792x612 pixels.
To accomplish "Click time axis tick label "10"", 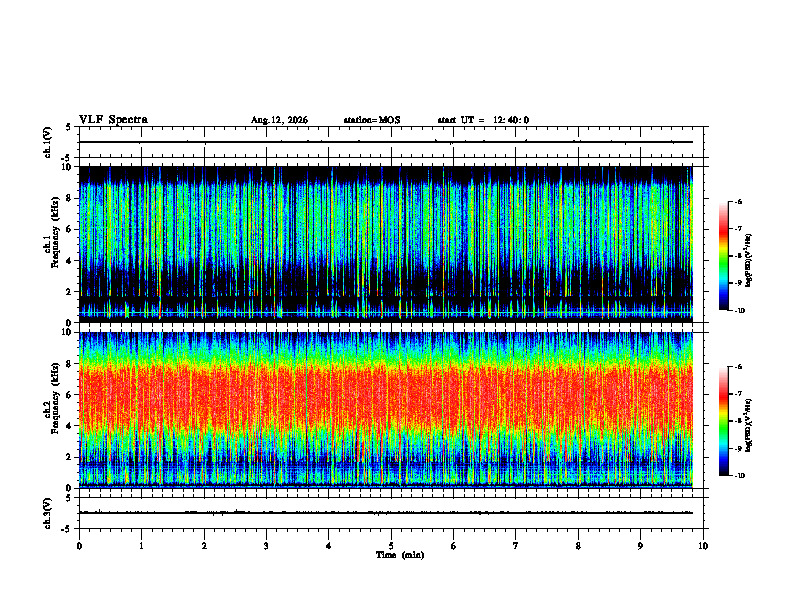I will pos(703,546).
